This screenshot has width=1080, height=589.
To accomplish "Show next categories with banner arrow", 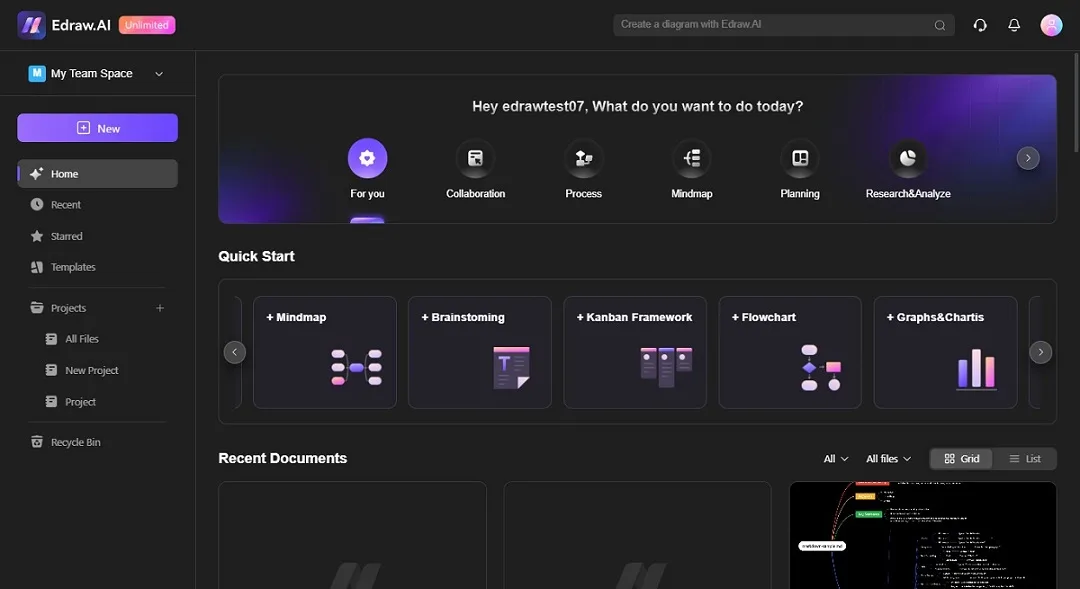I will click(x=1028, y=158).
